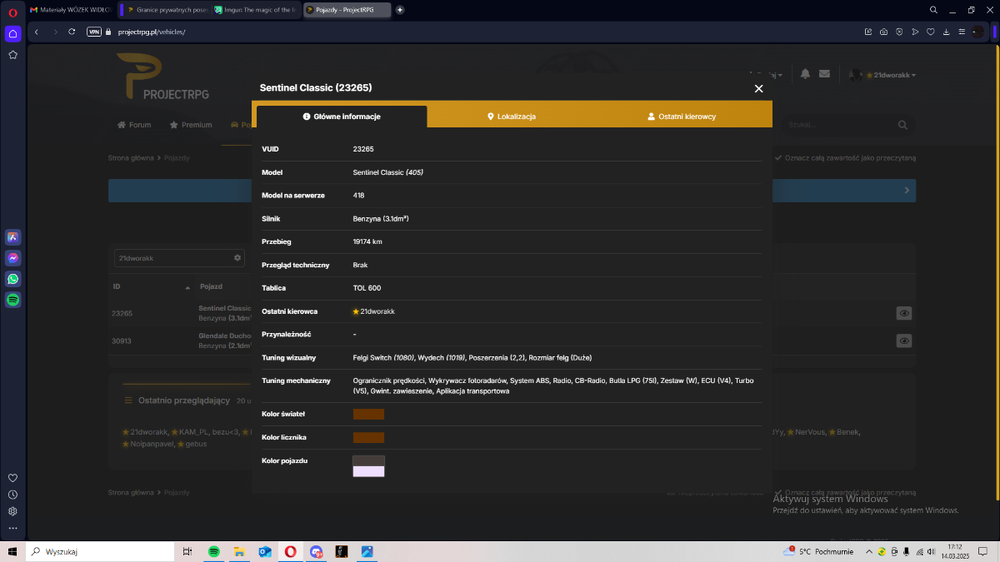Open the Windows Start menu
This screenshot has height=562, width=1000.
coord(12,552)
